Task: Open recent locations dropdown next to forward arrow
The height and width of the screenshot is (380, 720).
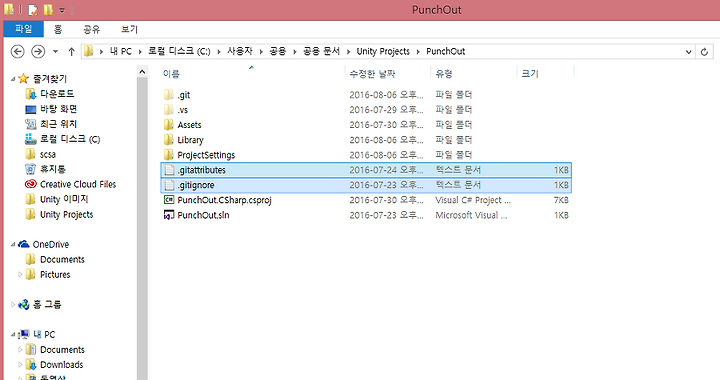Action: 56,51
